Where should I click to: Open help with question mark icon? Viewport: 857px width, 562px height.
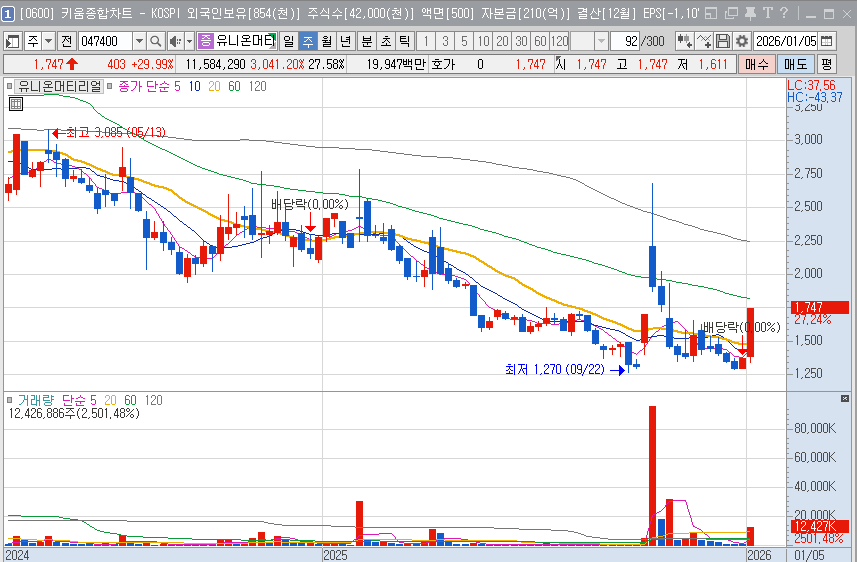[784, 13]
